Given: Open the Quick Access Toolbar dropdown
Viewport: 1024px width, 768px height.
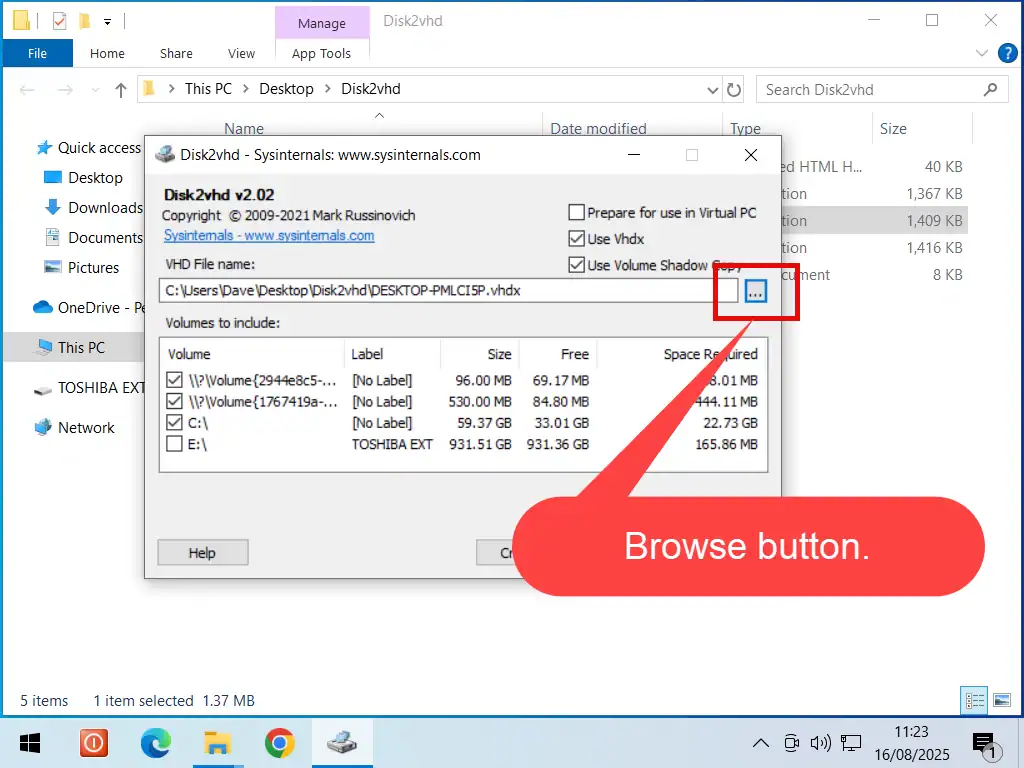Looking at the screenshot, I should point(107,20).
